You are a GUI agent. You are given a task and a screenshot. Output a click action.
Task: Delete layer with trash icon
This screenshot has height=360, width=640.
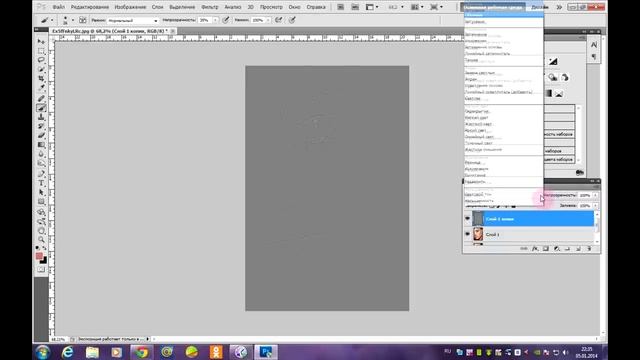589,249
